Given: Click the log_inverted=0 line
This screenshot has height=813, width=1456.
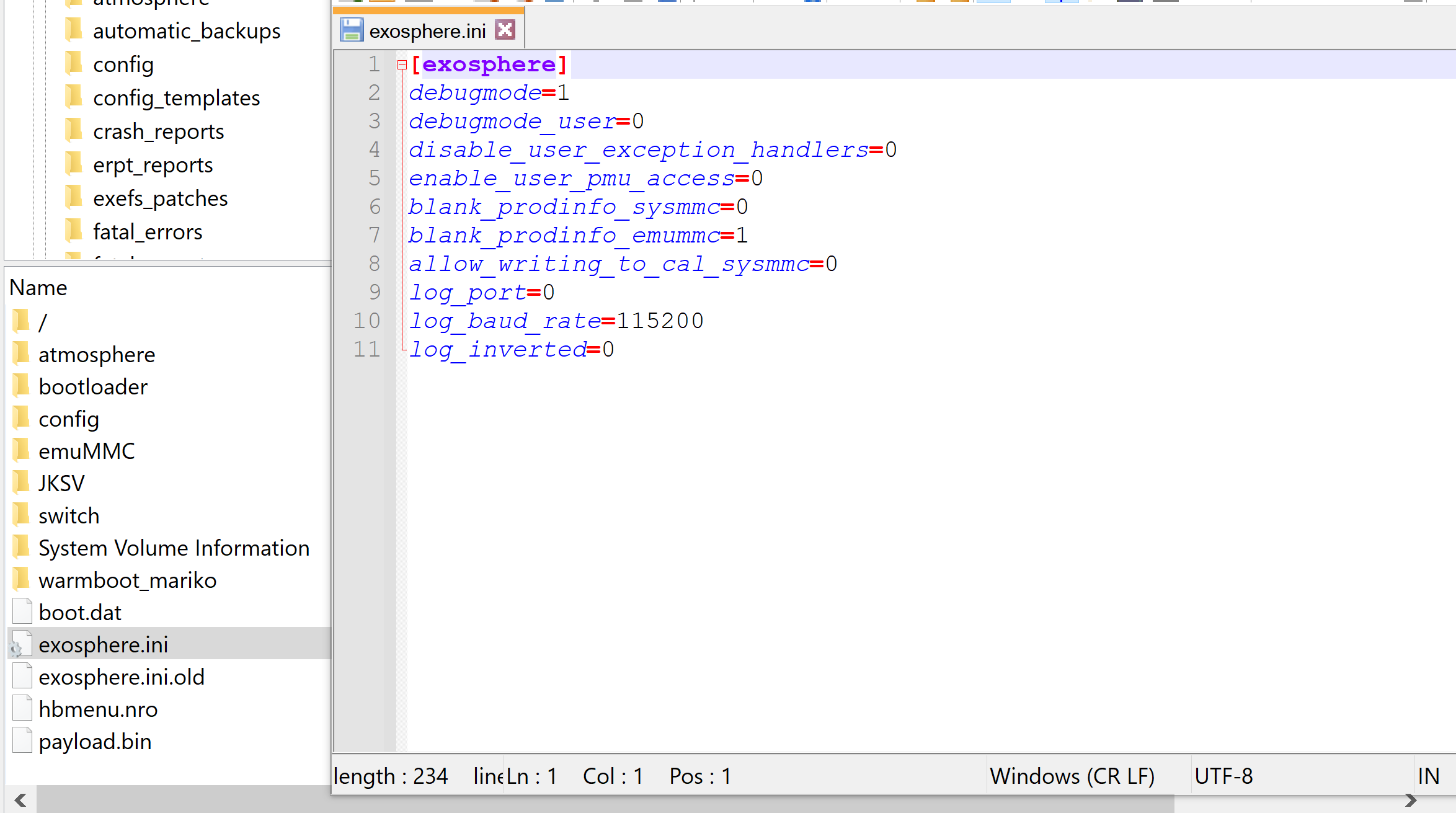Looking at the screenshot, I should coord(512,350).
